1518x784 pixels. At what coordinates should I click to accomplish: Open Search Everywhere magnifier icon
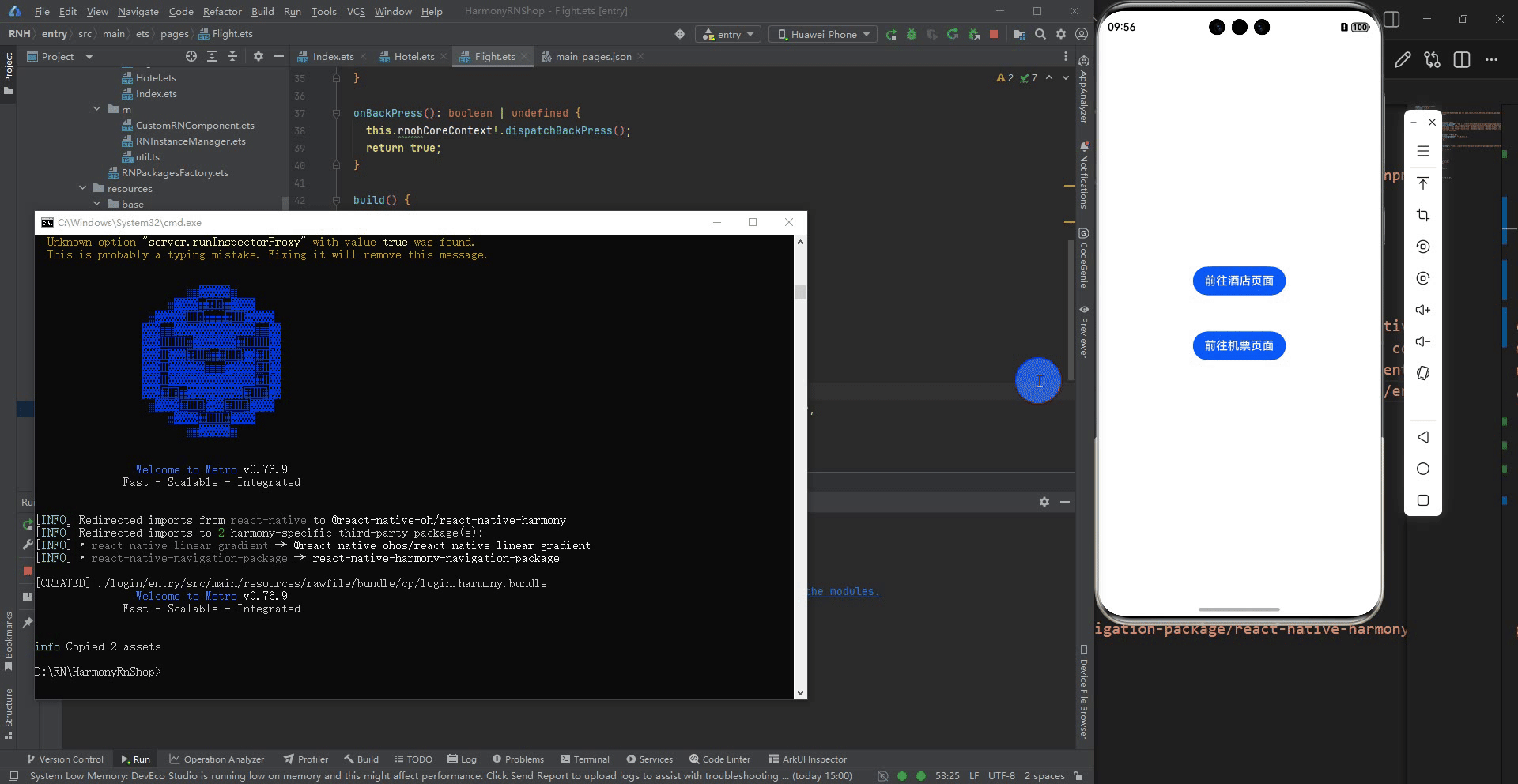1040,34
